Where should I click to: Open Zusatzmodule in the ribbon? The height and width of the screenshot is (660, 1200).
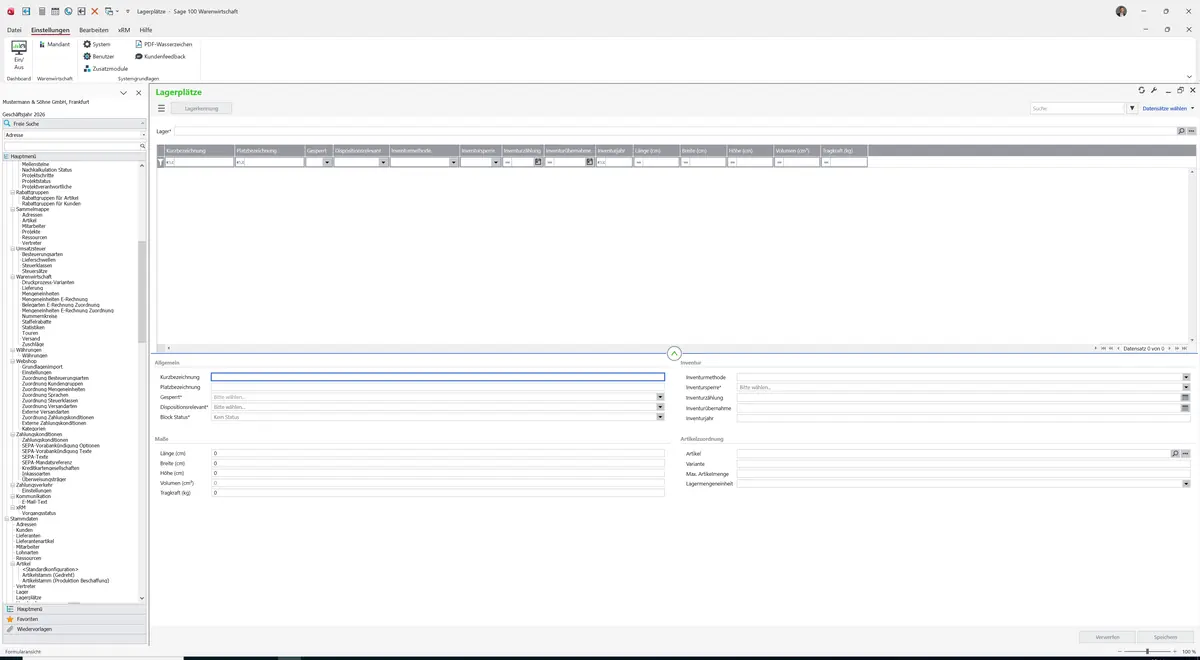(106, 68)
